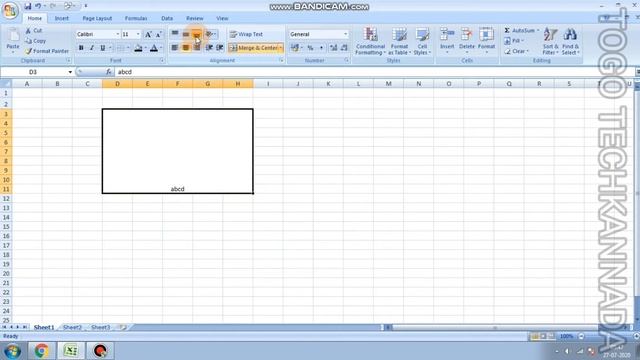Screen dimensions: 640x360
Task: Expand Merge & Center dropdown arrow
Action: (x=281, y=48)
